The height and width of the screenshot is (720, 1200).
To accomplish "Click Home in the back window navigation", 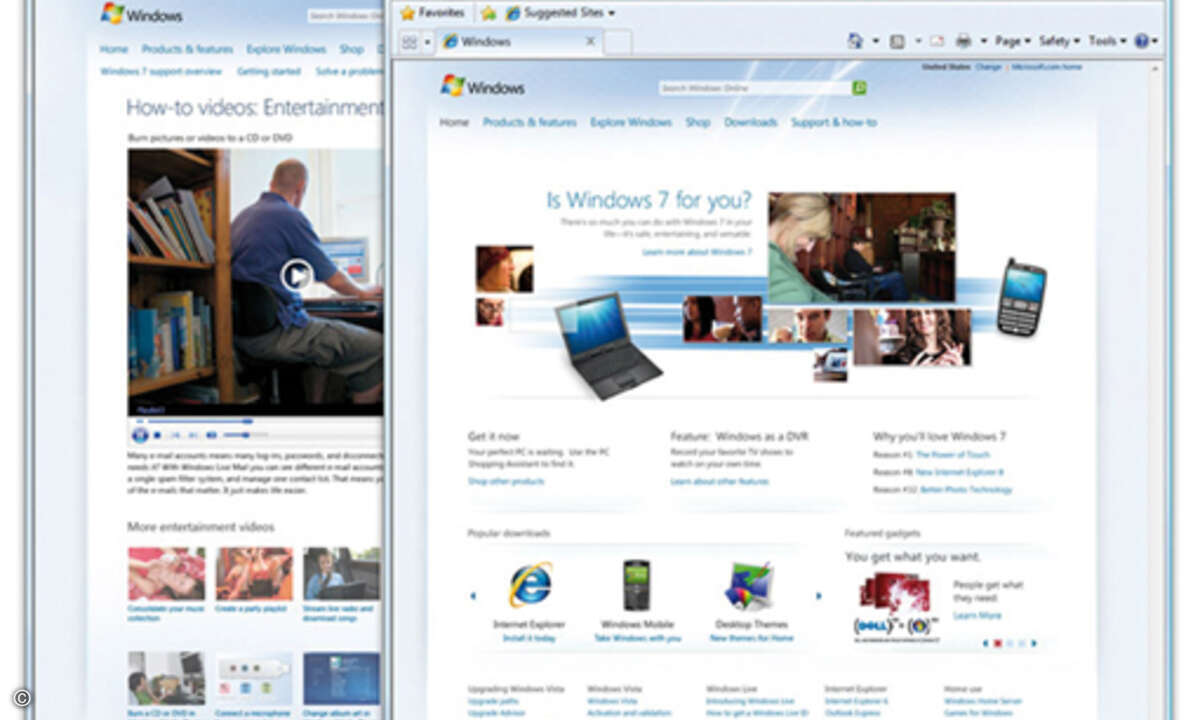I will pyautogui.click(x=114, y=49).
